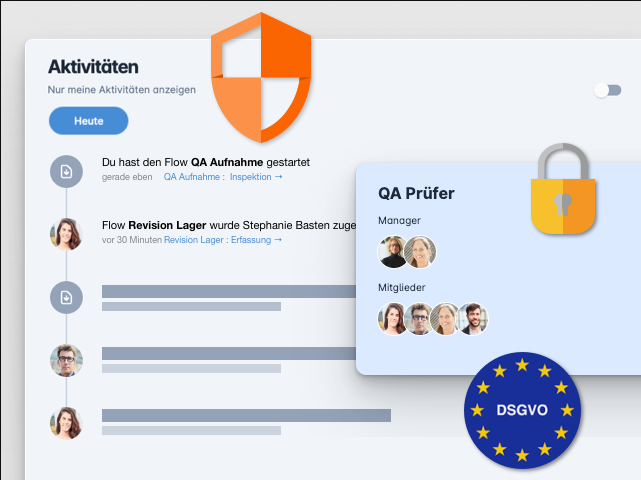Click the yellow padlock icon

coord(563,189)
